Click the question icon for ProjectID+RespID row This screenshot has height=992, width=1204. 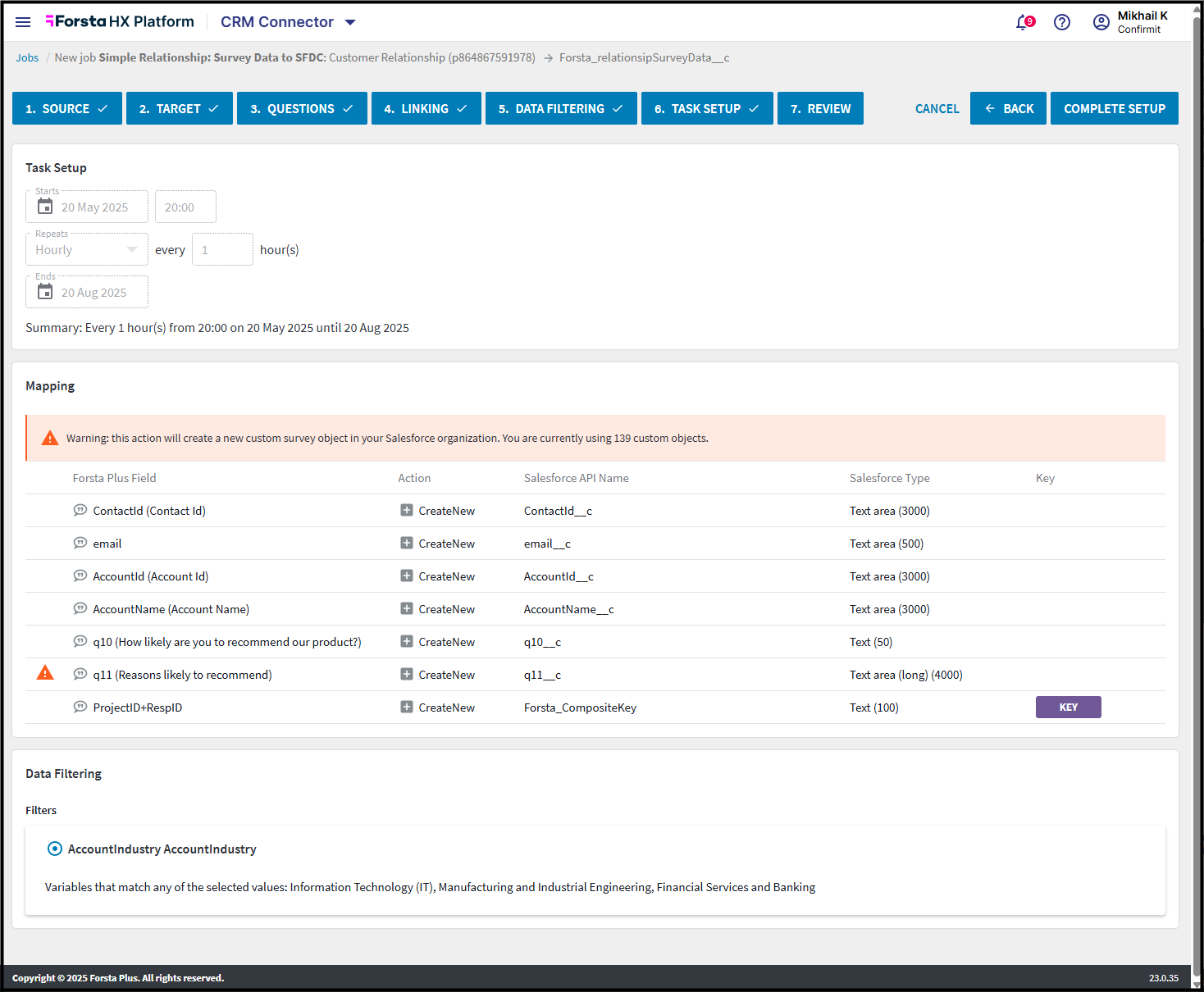tap(80, 707)
